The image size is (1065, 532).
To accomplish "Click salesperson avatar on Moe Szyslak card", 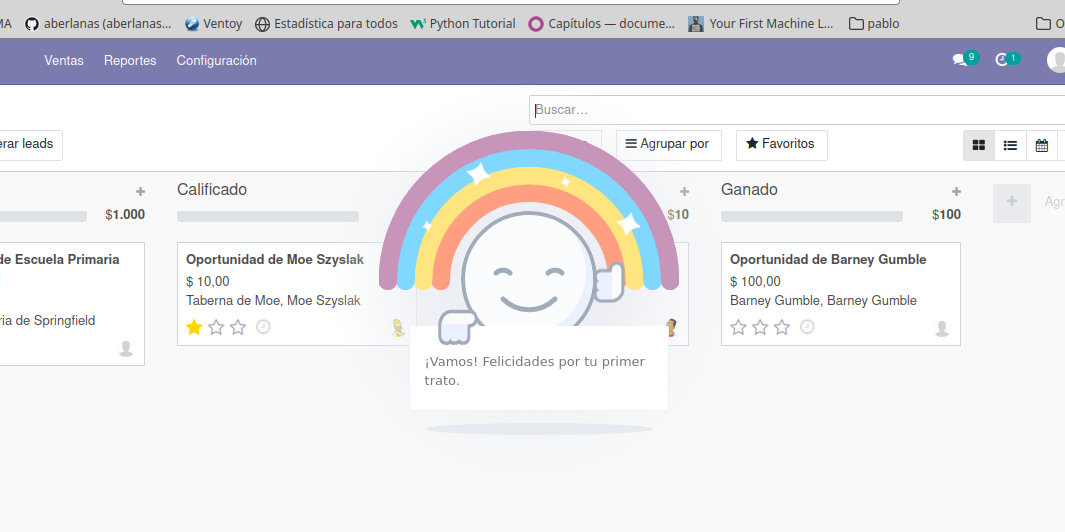I will pos(399,327).
